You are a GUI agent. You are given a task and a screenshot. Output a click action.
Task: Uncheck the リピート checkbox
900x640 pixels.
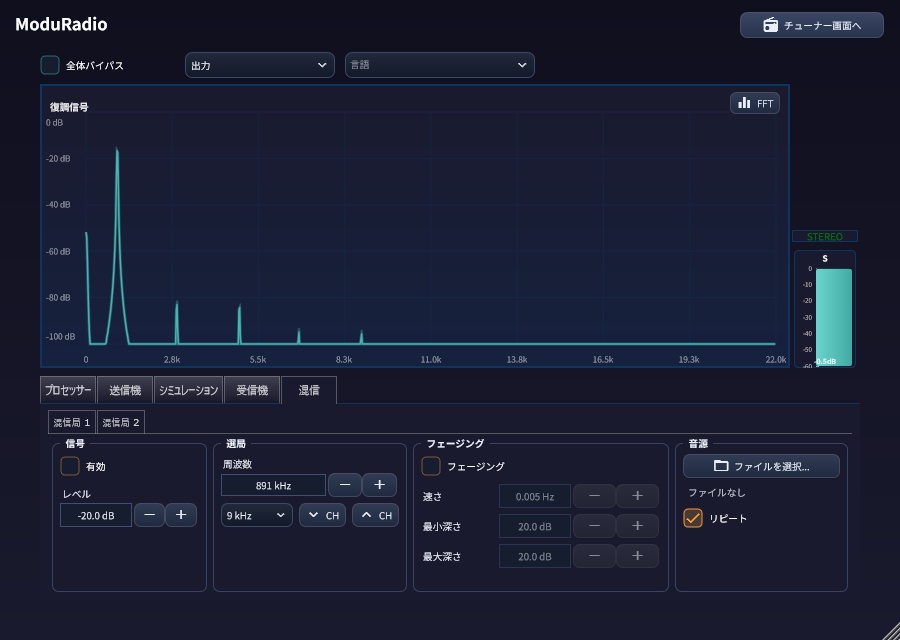(693, 518)
